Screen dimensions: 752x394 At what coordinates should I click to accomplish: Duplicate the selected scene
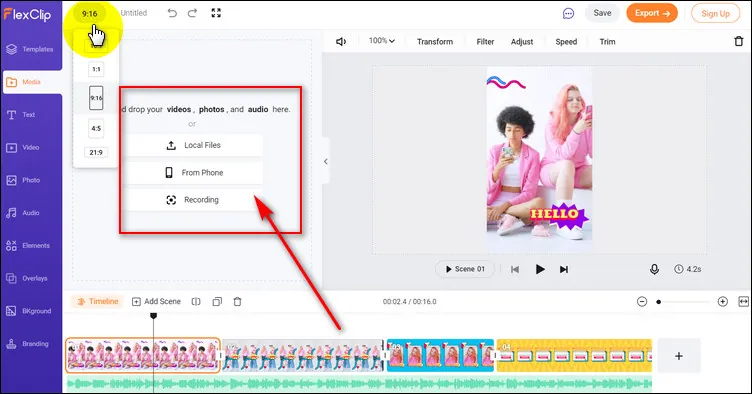click(217, 301)
